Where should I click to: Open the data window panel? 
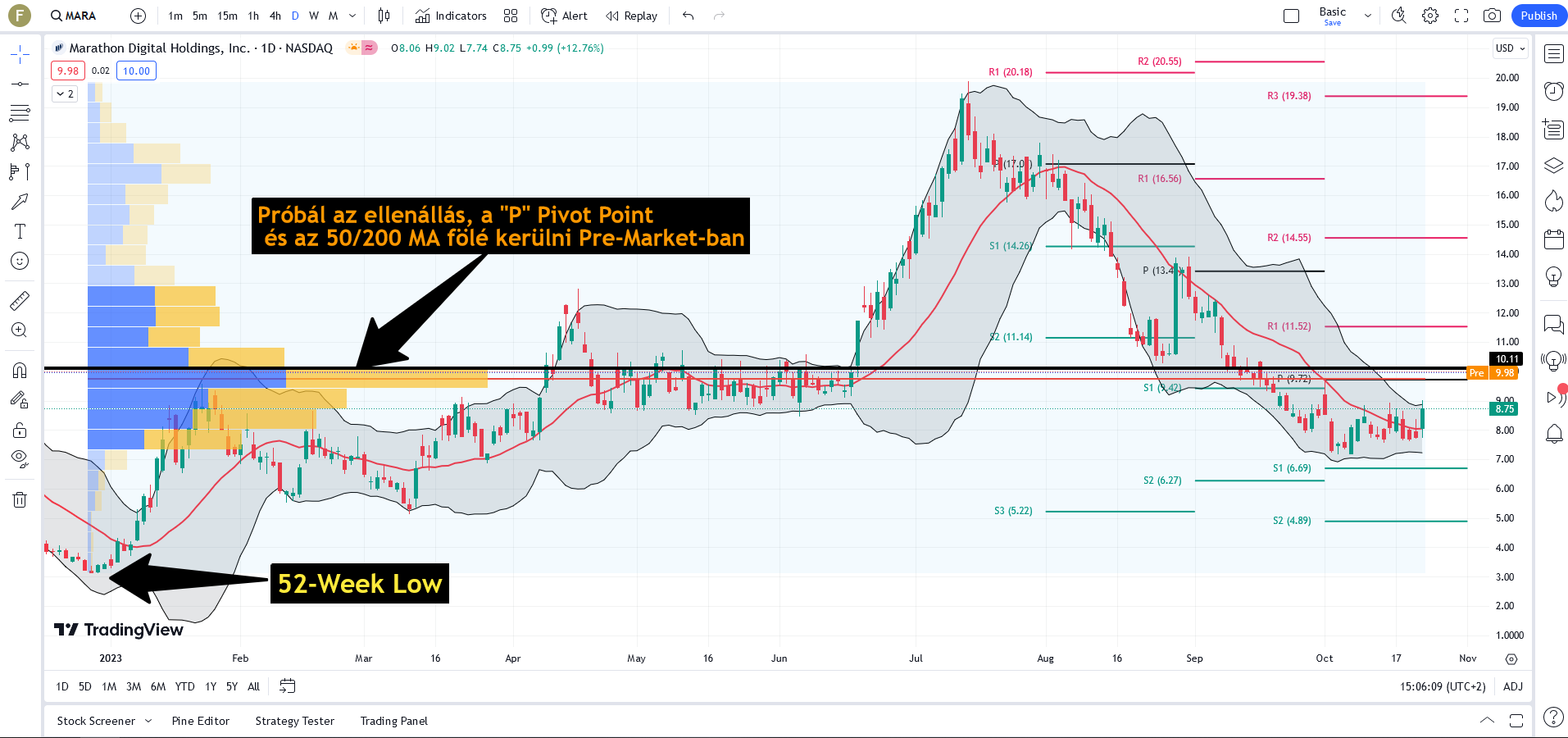coord(1553,129)
